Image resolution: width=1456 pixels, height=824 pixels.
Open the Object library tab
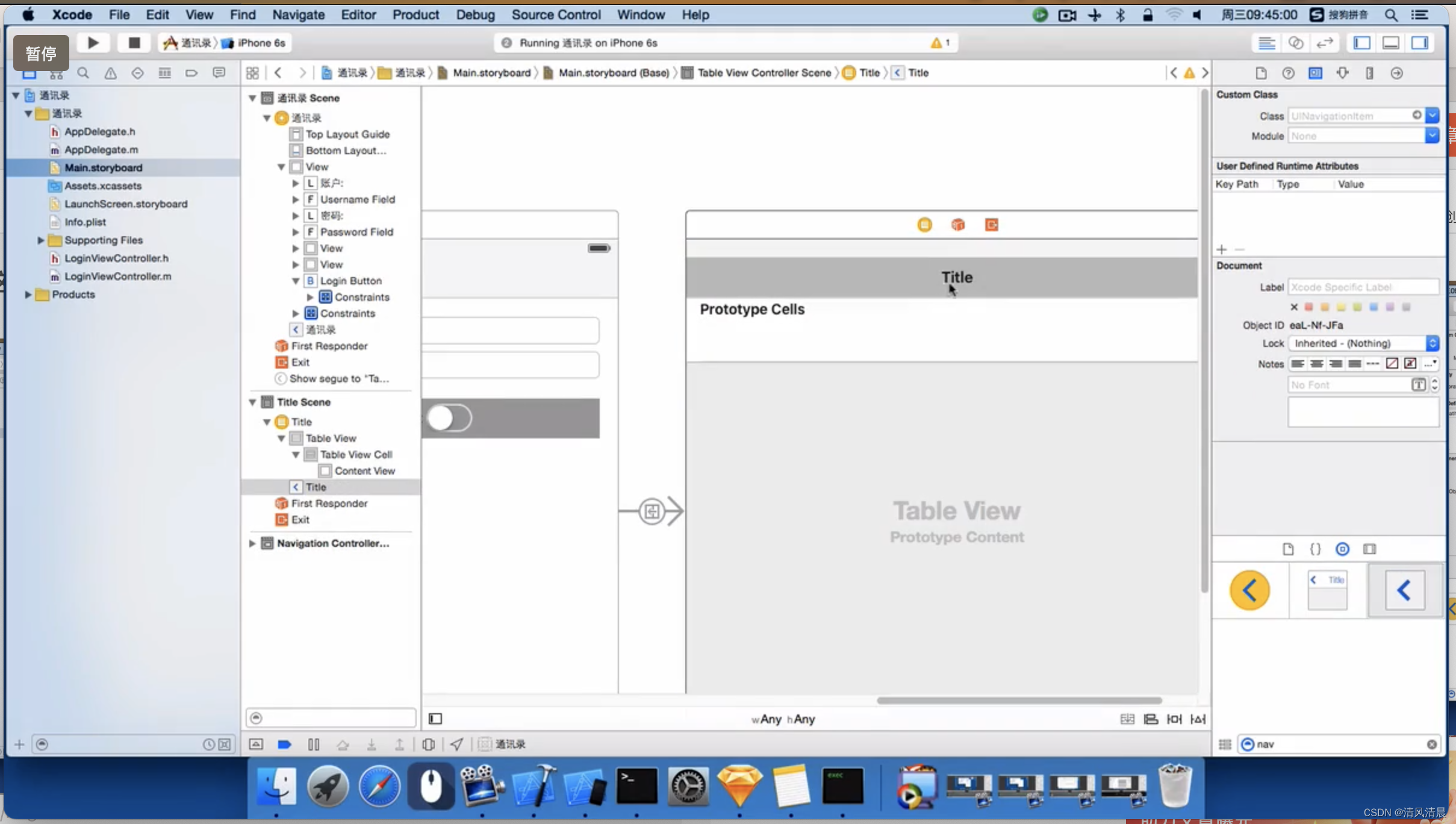pyautogui.click(x=1342, y=549)
